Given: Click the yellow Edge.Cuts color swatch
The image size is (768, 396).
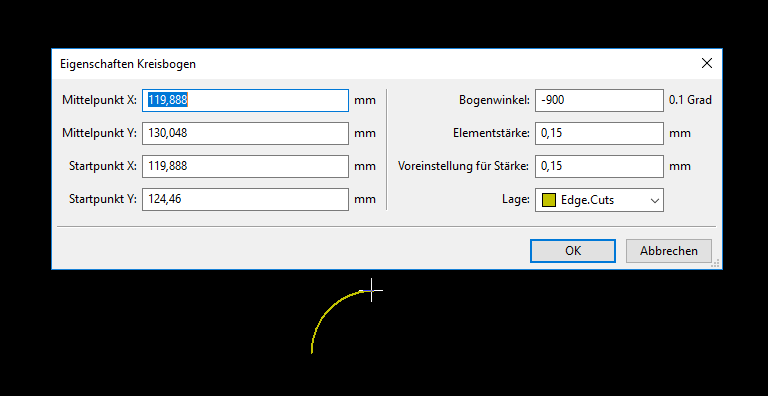Looking at the screenshot, I should [x=549, y=200].
